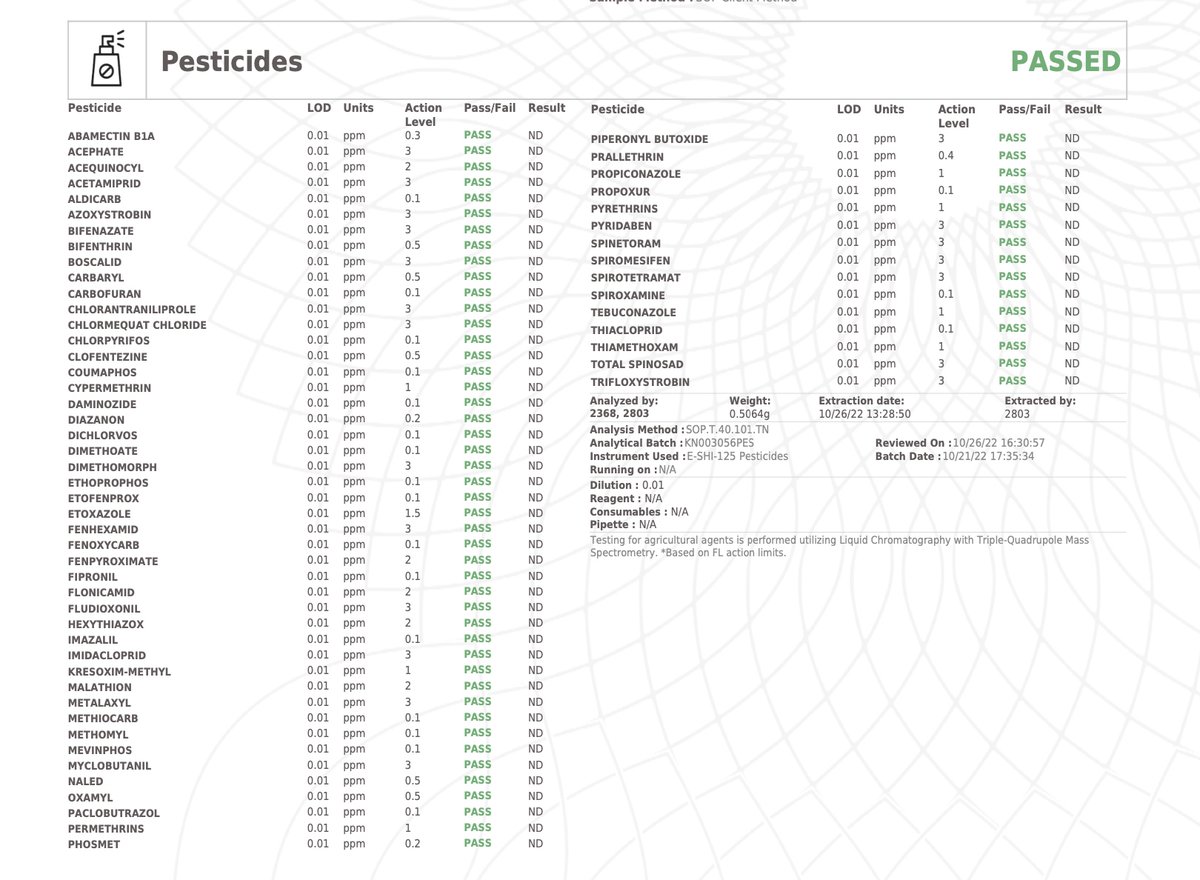Select analyzed by 2368, 2803
The image size is (1200, 880).
tap(619, 412)
